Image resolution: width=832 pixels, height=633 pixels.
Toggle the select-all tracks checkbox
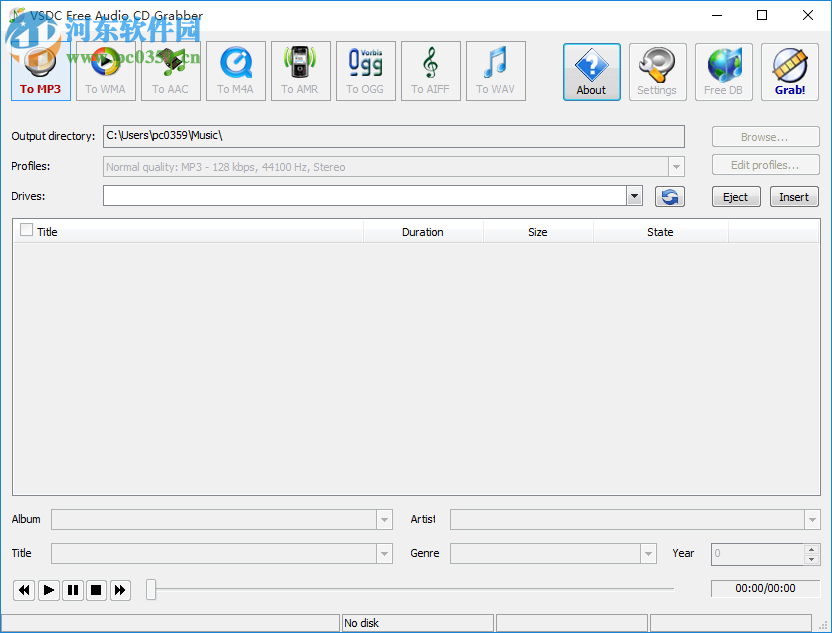coord(25,231)
